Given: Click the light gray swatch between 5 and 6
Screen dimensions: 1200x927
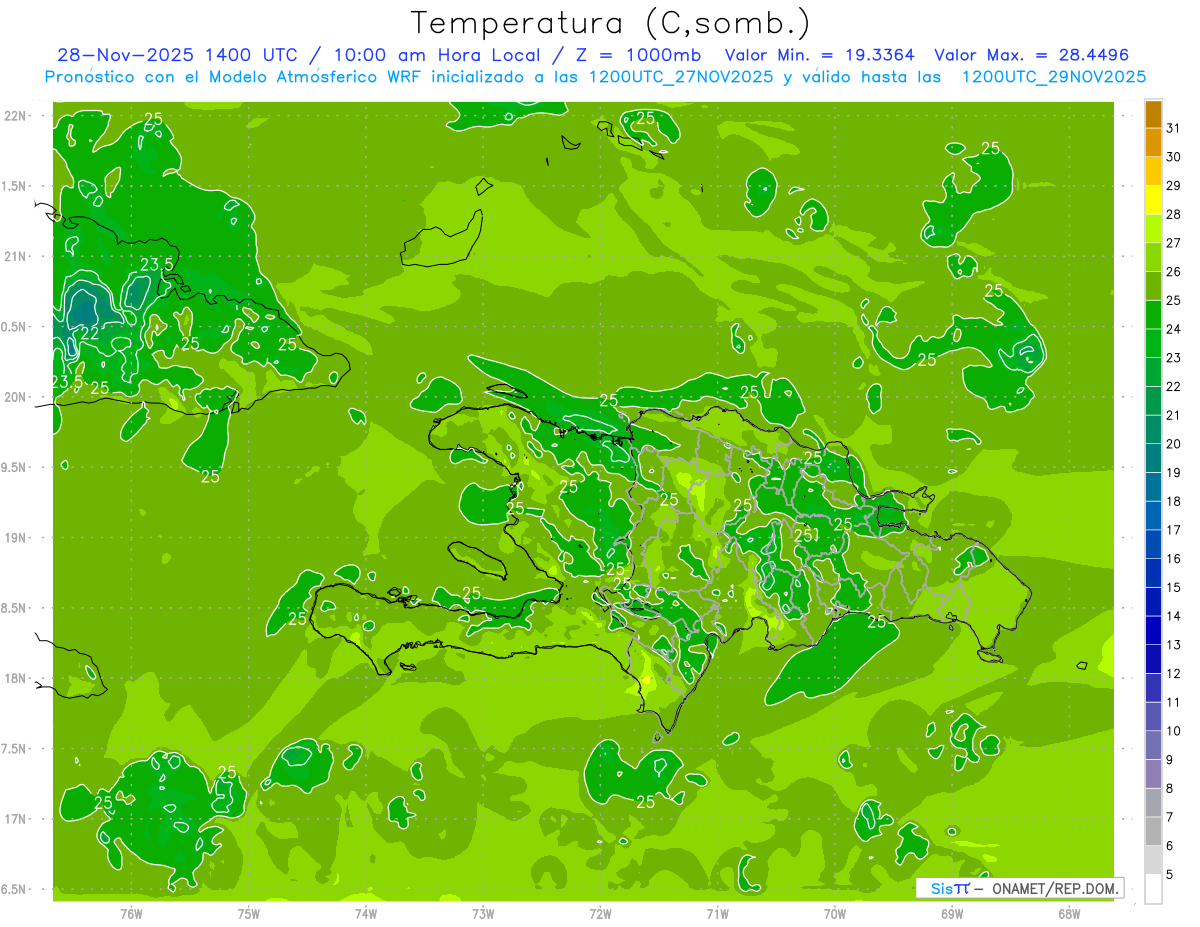Looking at the screenshot, I should pos(1153,860).
